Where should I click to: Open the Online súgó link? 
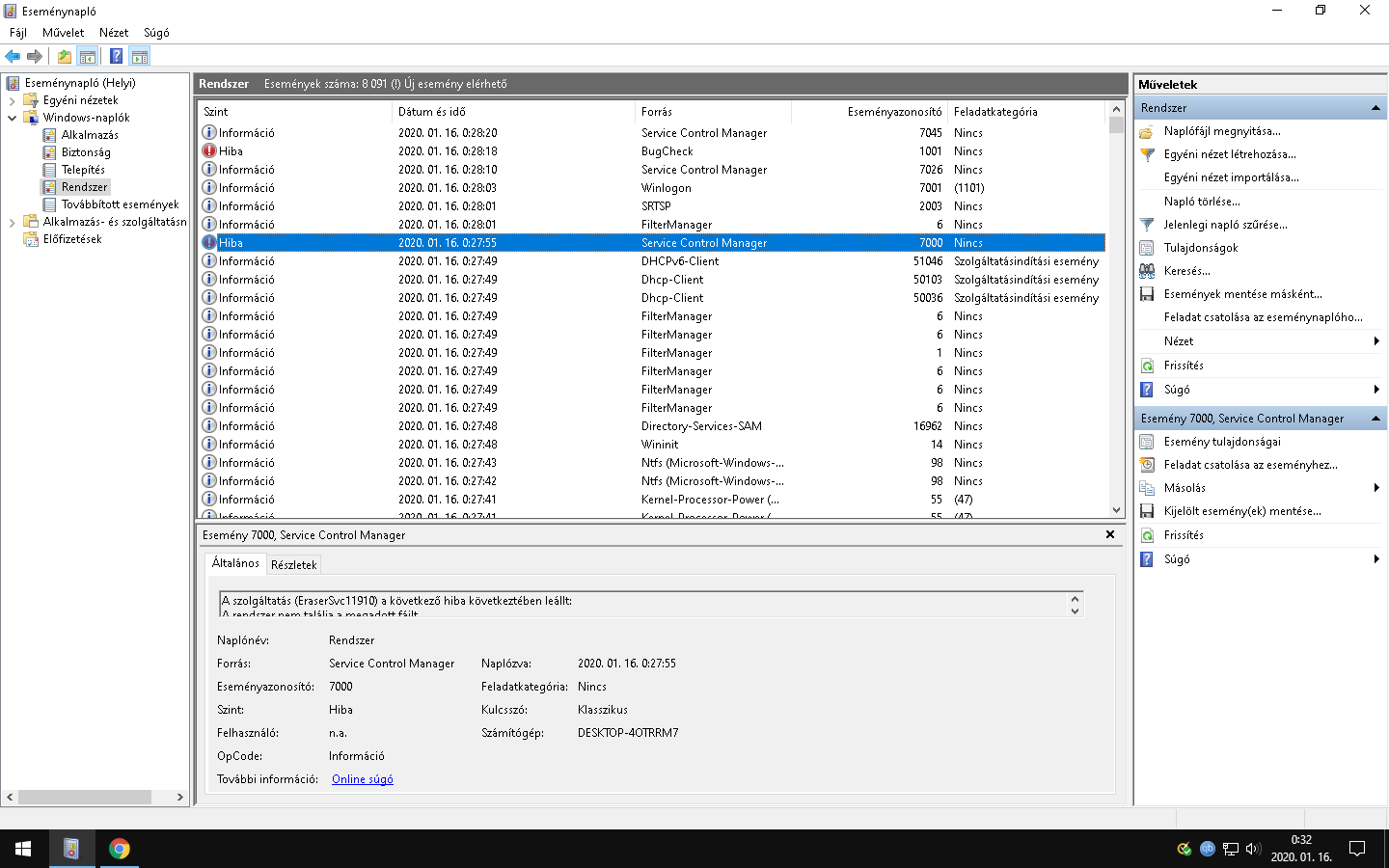363,779
